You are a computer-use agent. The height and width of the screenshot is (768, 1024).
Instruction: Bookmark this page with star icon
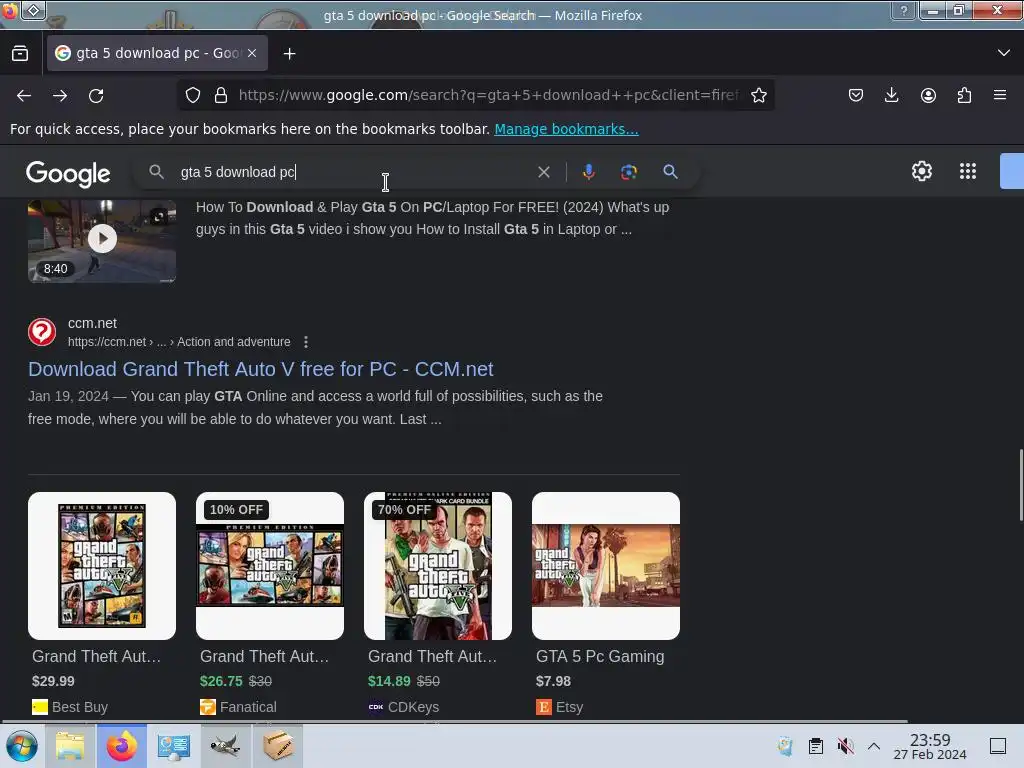pyautogui.click(x=758, y=95)
